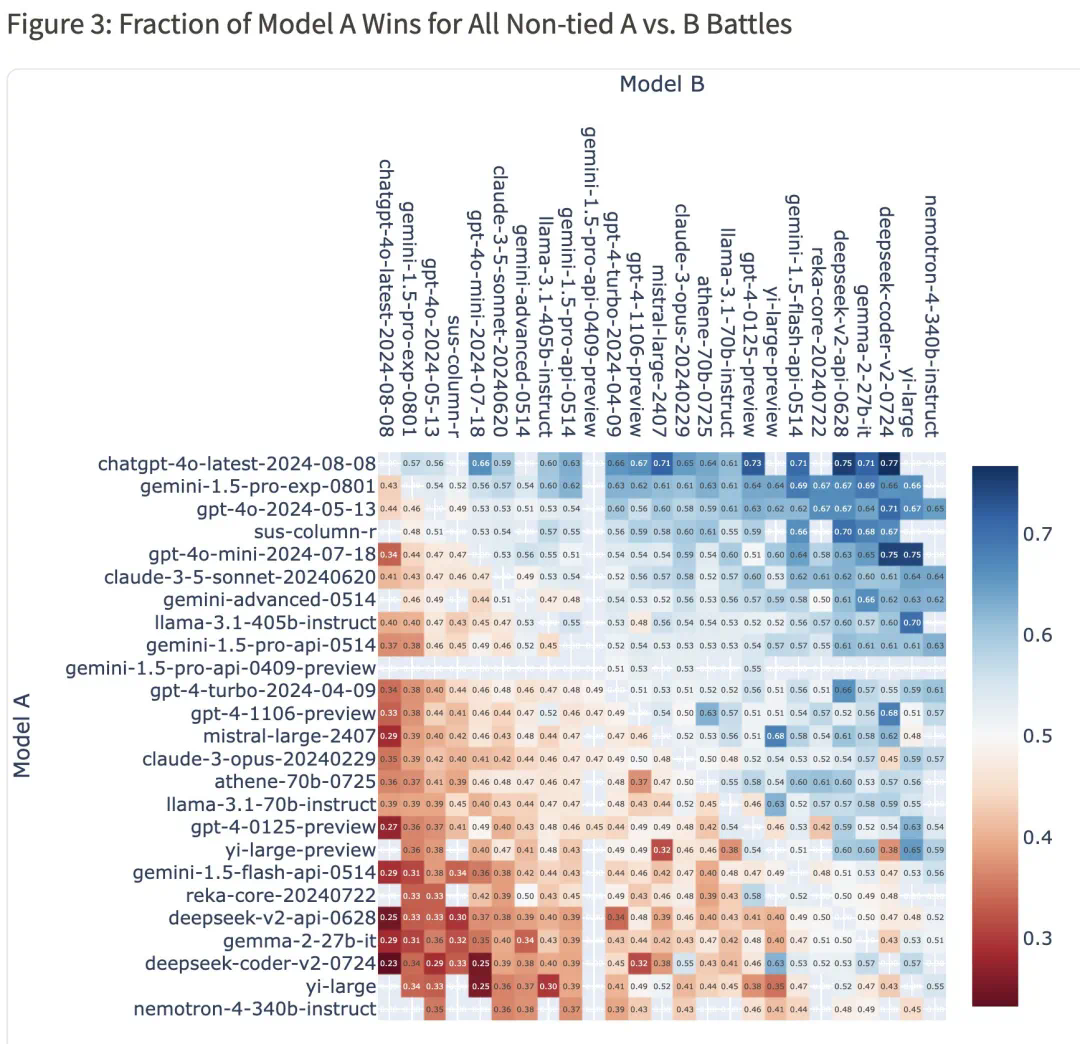Click the 0.77 cell in the chatgpt-4o-latest row

888,464
